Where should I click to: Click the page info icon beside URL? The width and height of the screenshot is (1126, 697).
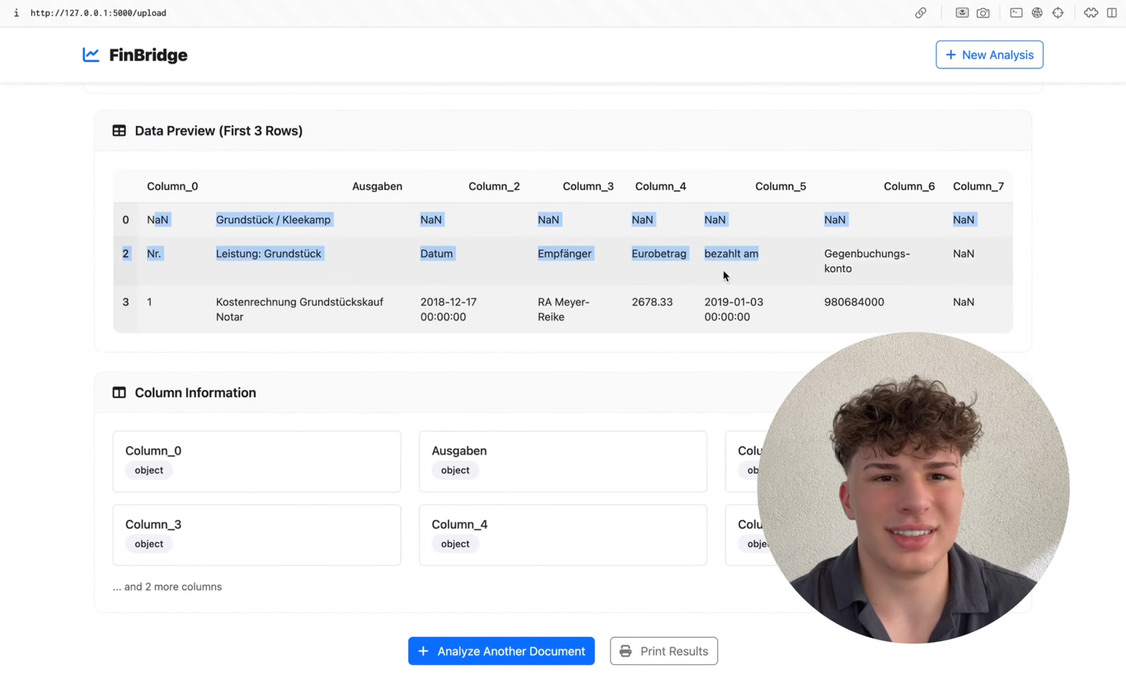pos(16,13)
